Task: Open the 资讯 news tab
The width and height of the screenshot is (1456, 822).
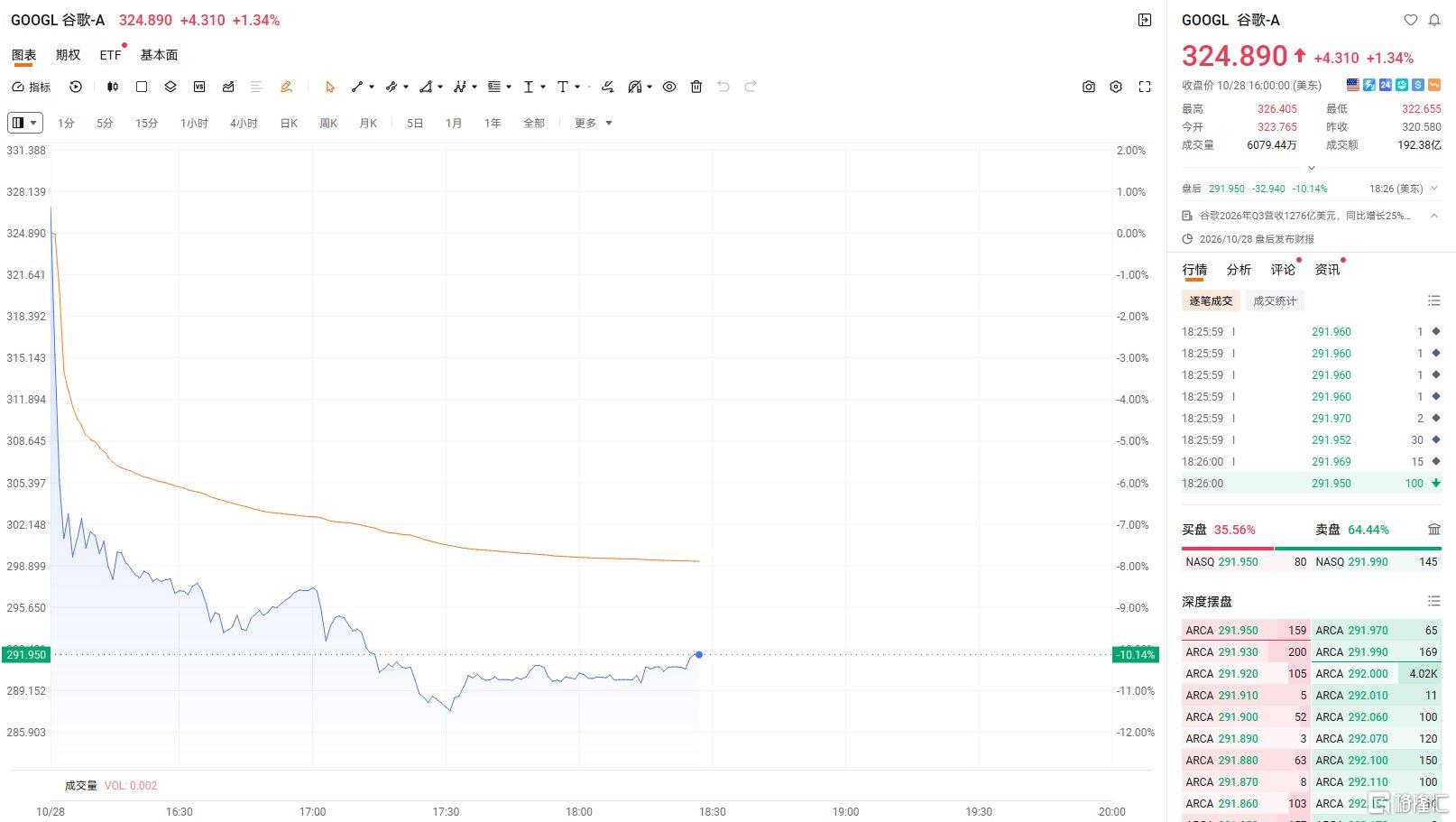Action: 1327,270
